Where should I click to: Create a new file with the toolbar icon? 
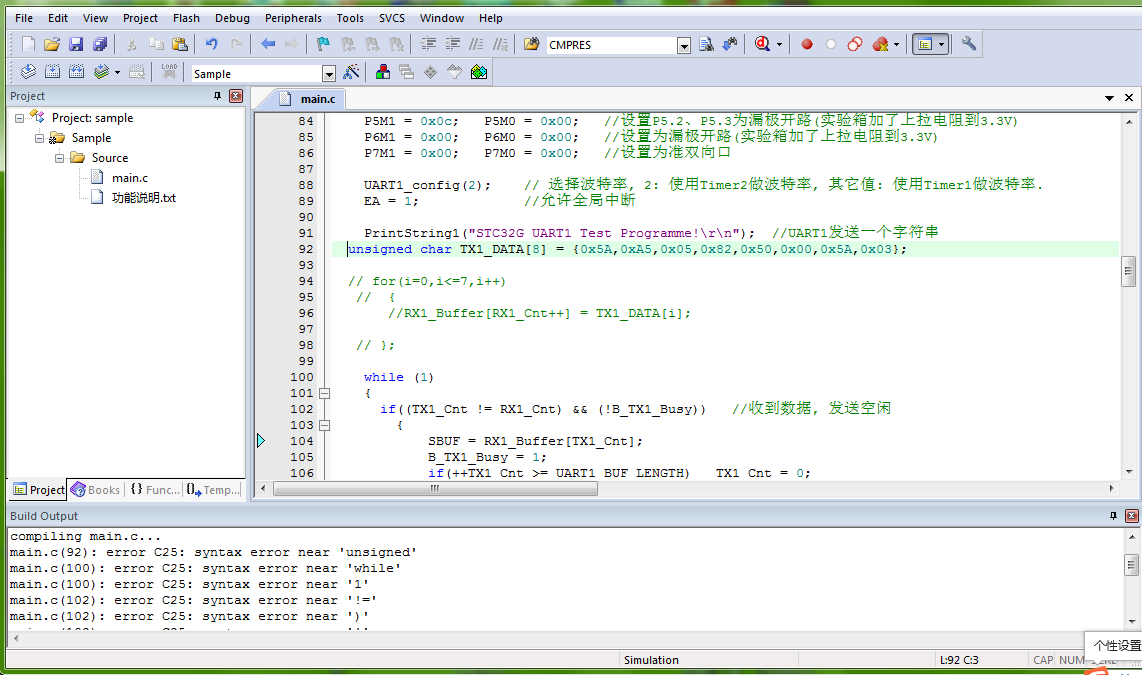coord(28,44)
